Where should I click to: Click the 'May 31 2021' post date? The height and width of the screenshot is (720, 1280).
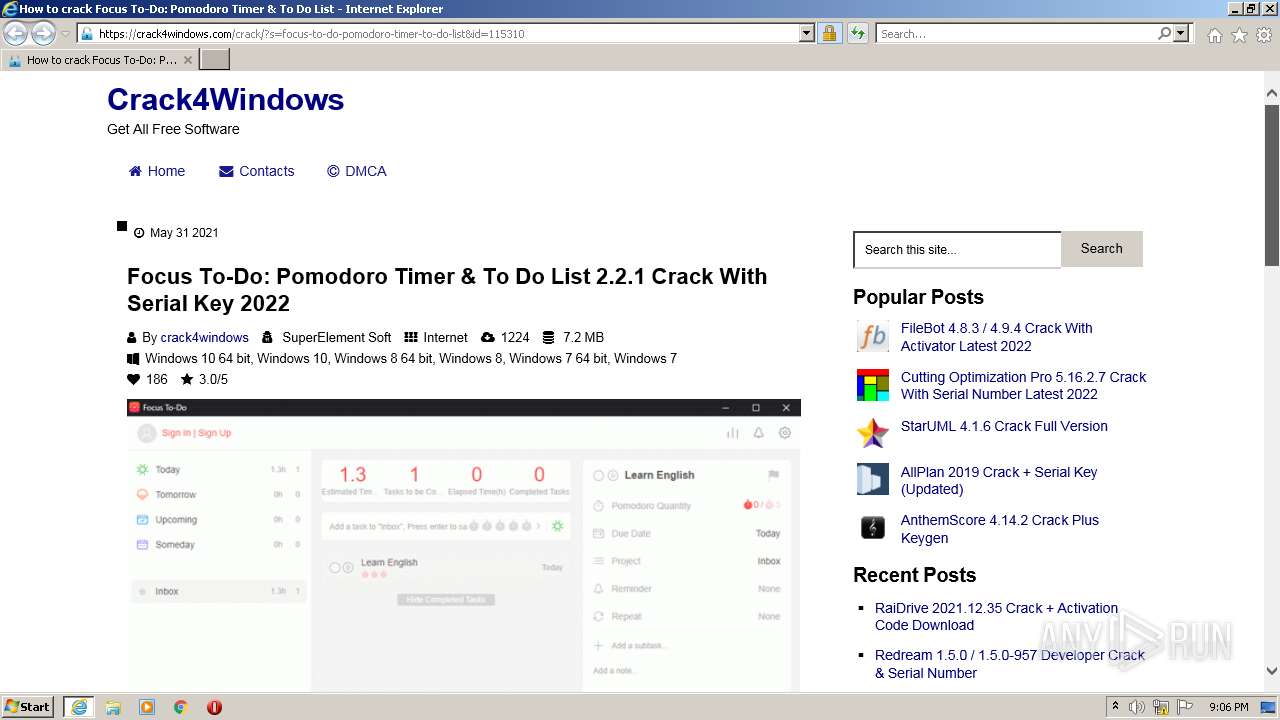184,233
